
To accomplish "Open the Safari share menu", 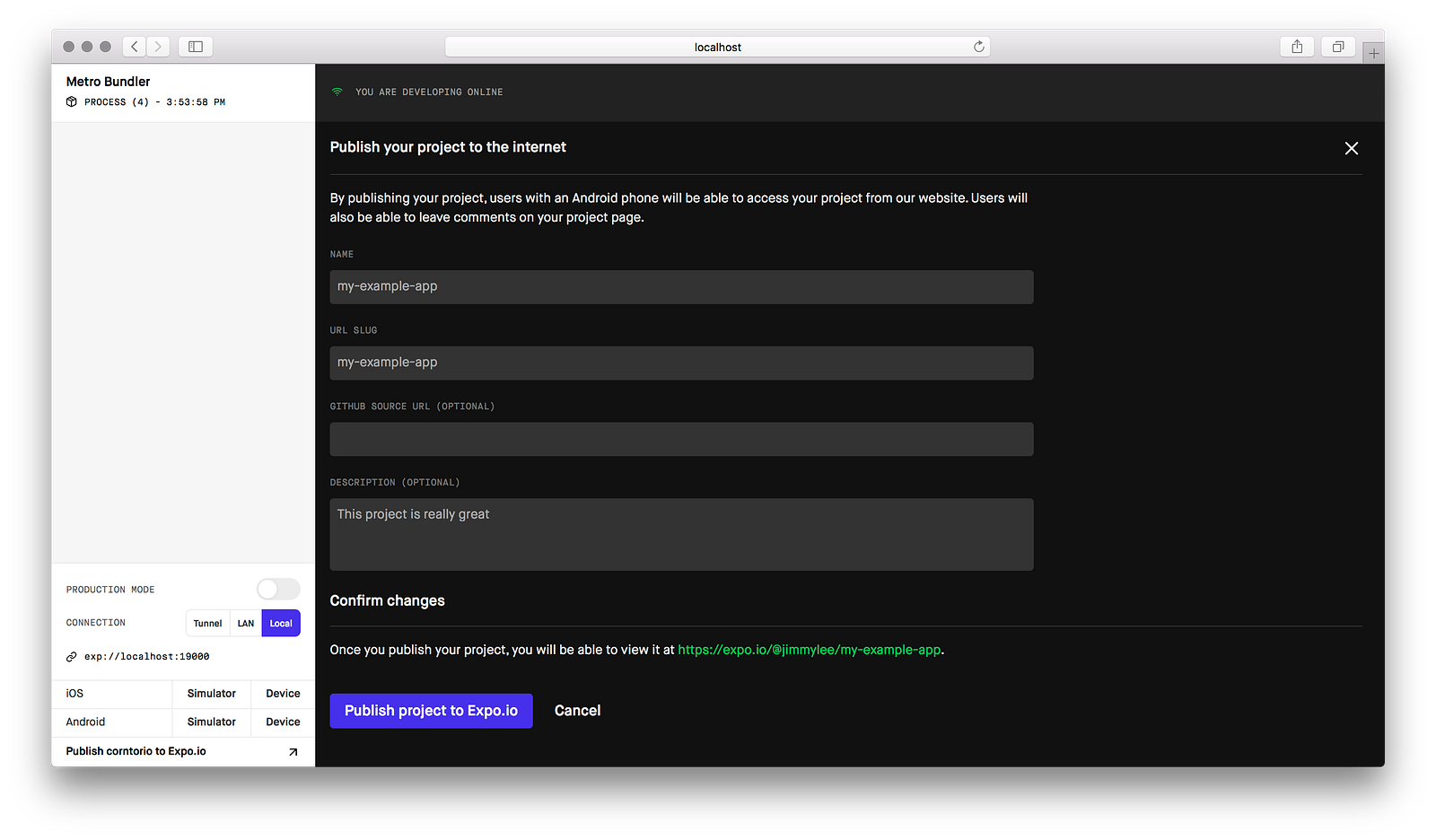I will coord(1297,47).
